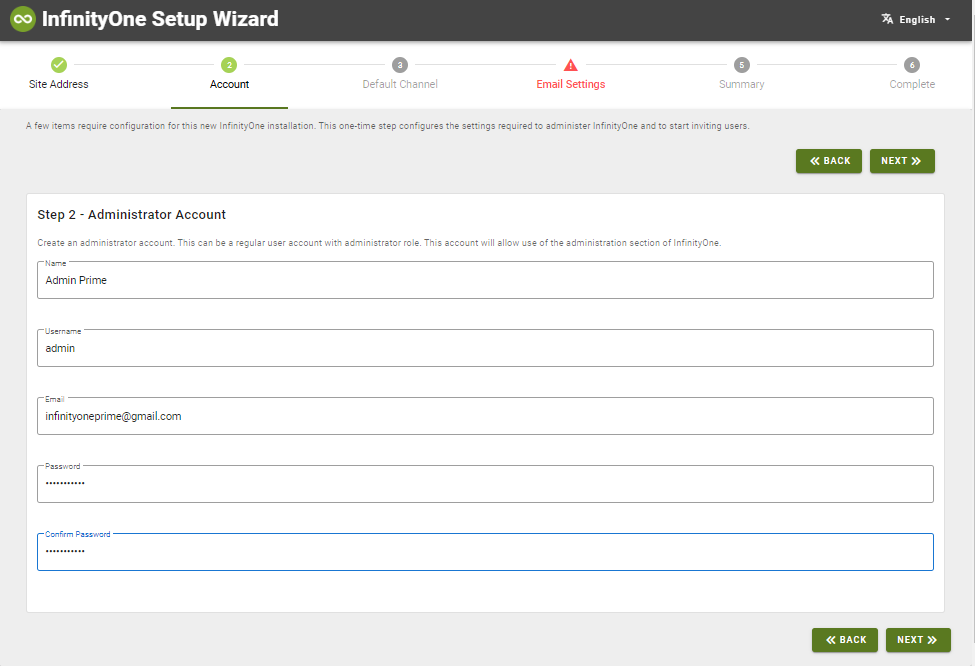Open the English language dropdown

[917, 19]
